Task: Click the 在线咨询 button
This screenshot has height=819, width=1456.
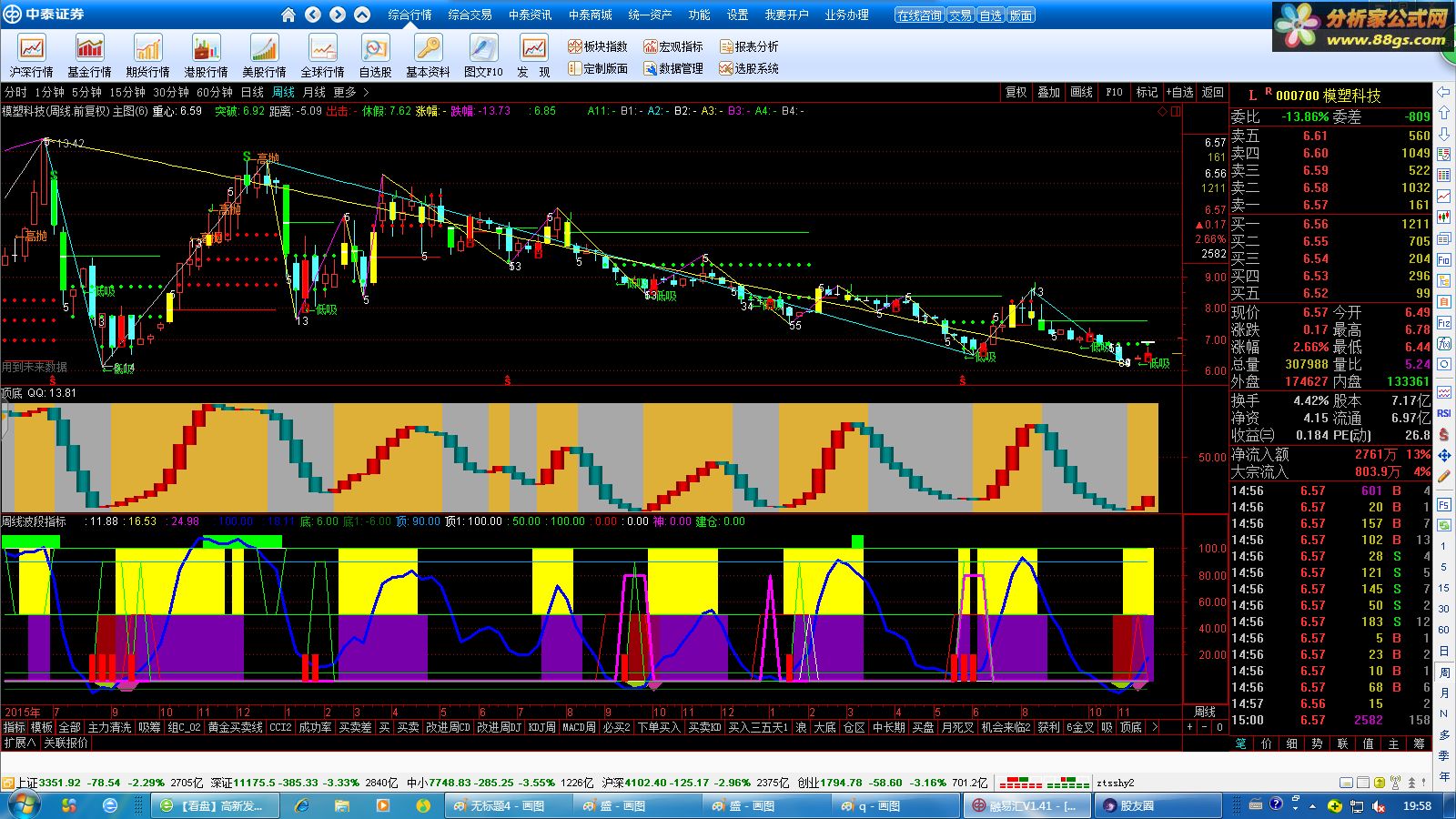Action: (919, 15)
